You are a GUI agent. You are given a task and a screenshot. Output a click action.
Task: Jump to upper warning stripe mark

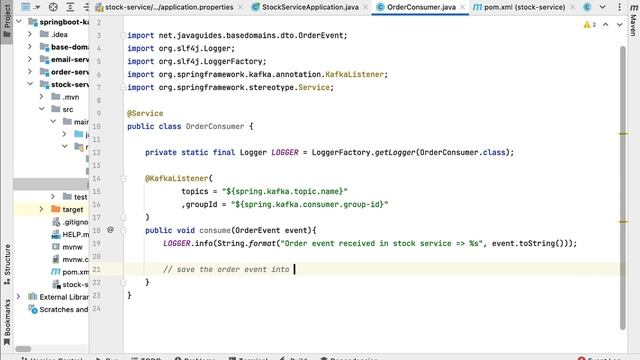(x=623, y=134)
